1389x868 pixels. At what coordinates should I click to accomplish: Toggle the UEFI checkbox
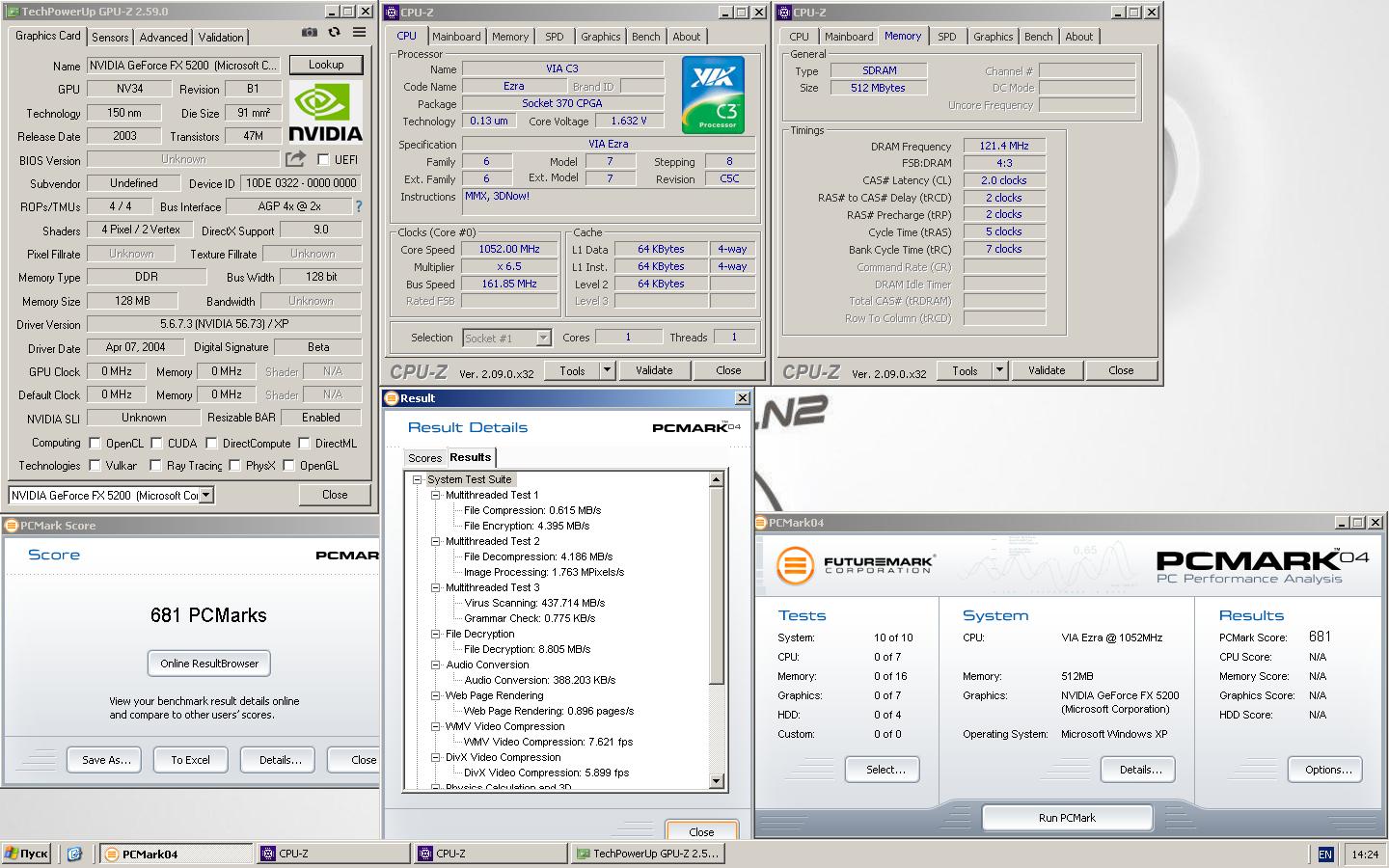tap(323, 160)
